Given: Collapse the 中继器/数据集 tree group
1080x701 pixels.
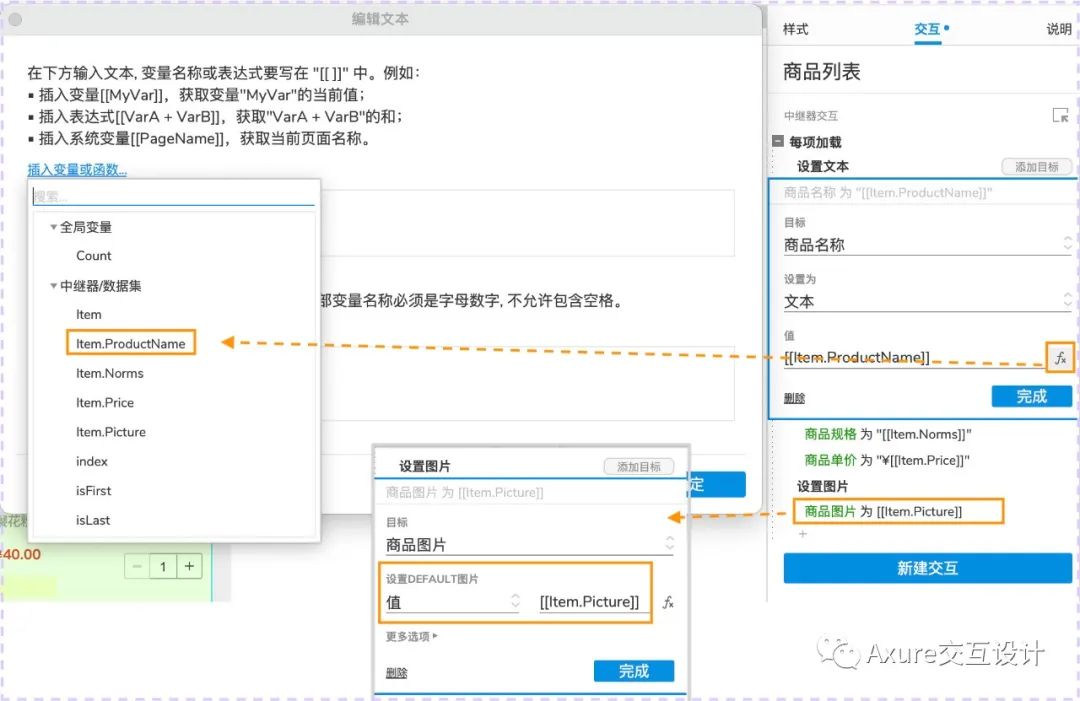Looking at the screenshot, I should [53, 285].
